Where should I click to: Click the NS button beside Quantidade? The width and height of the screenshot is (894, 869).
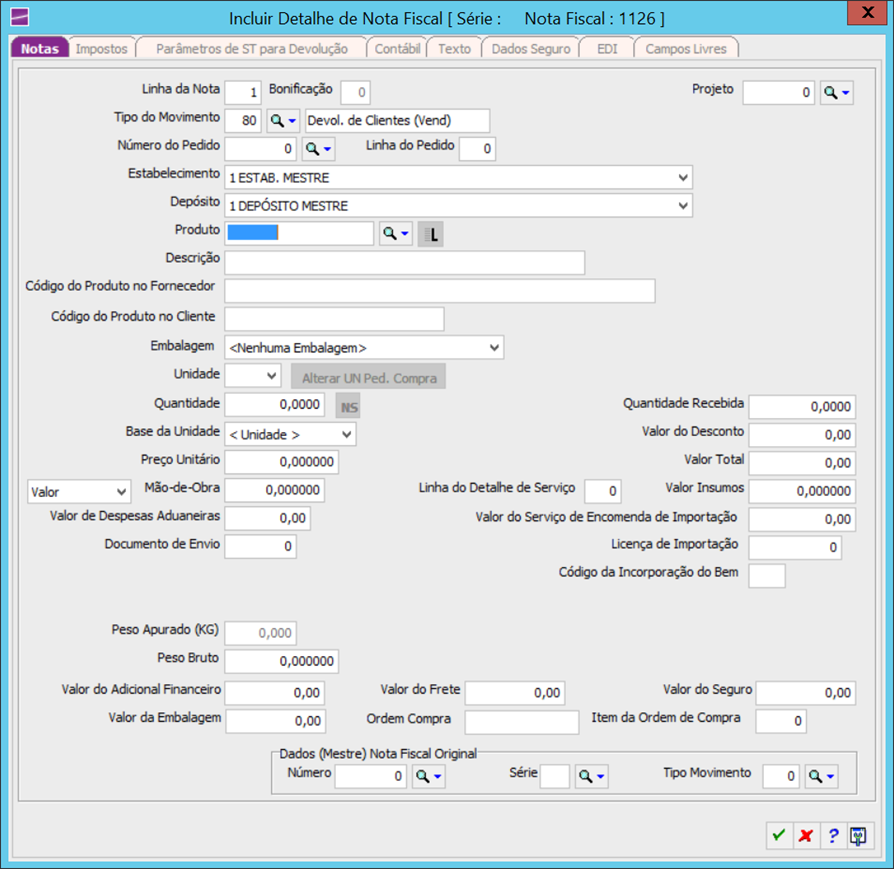pos(348,407)
